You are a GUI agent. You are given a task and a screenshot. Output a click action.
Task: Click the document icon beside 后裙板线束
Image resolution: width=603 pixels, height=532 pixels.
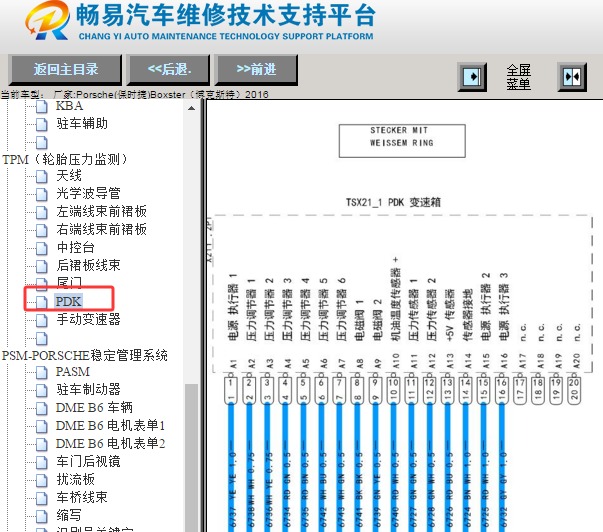pos(42,266)
